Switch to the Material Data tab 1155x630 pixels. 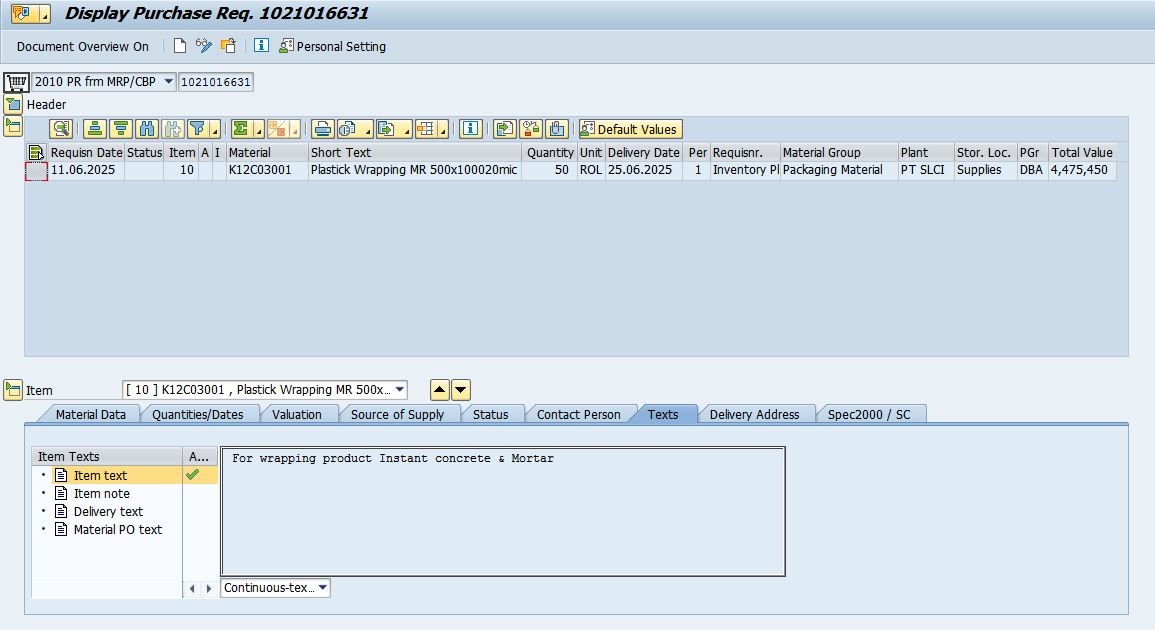[x=91, y=414]
